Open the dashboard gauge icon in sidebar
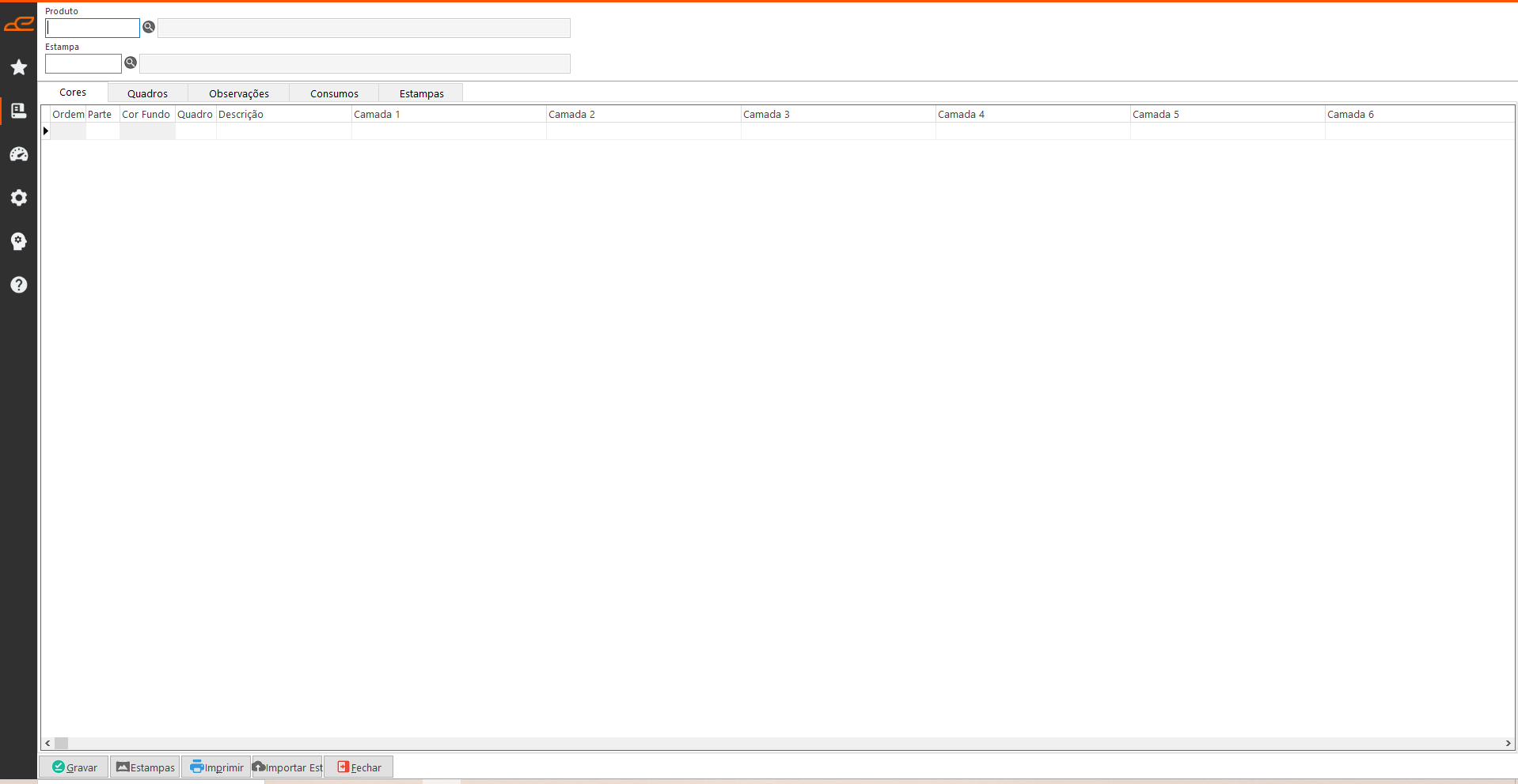Viewport: 1518px width, 784px height. [x=19, y=154]
